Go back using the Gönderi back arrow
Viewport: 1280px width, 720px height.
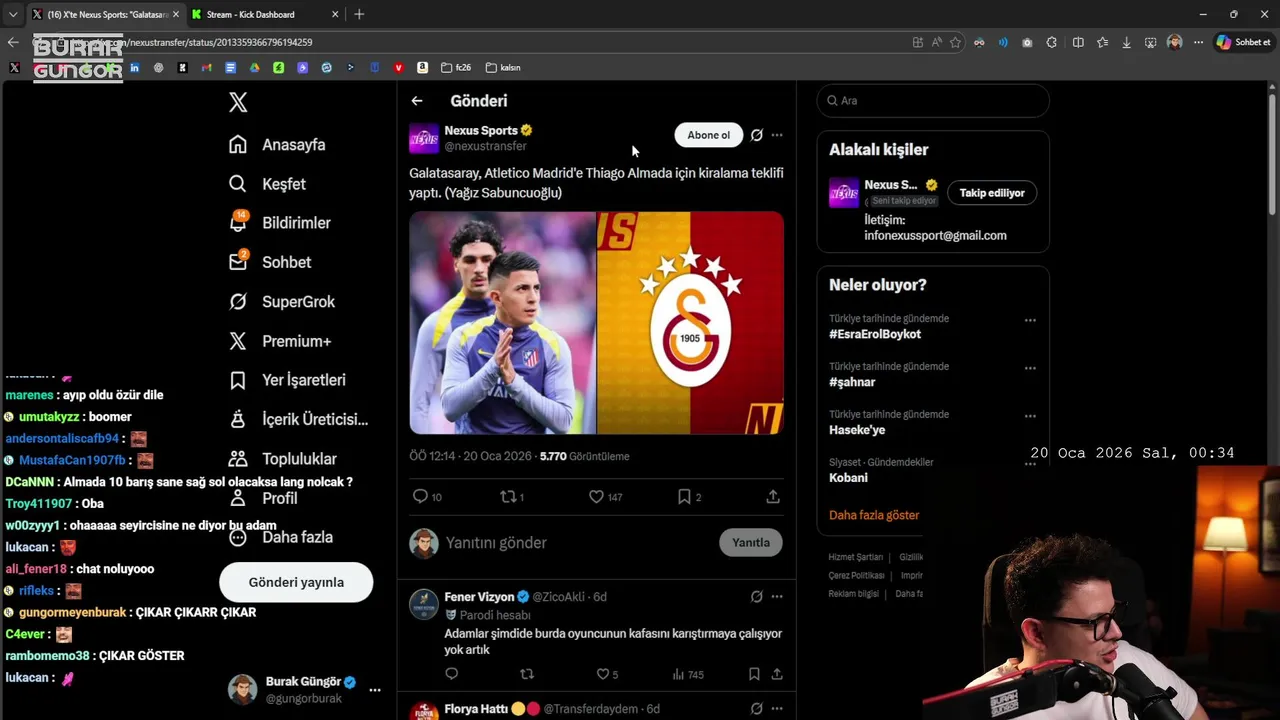(417, 101)
